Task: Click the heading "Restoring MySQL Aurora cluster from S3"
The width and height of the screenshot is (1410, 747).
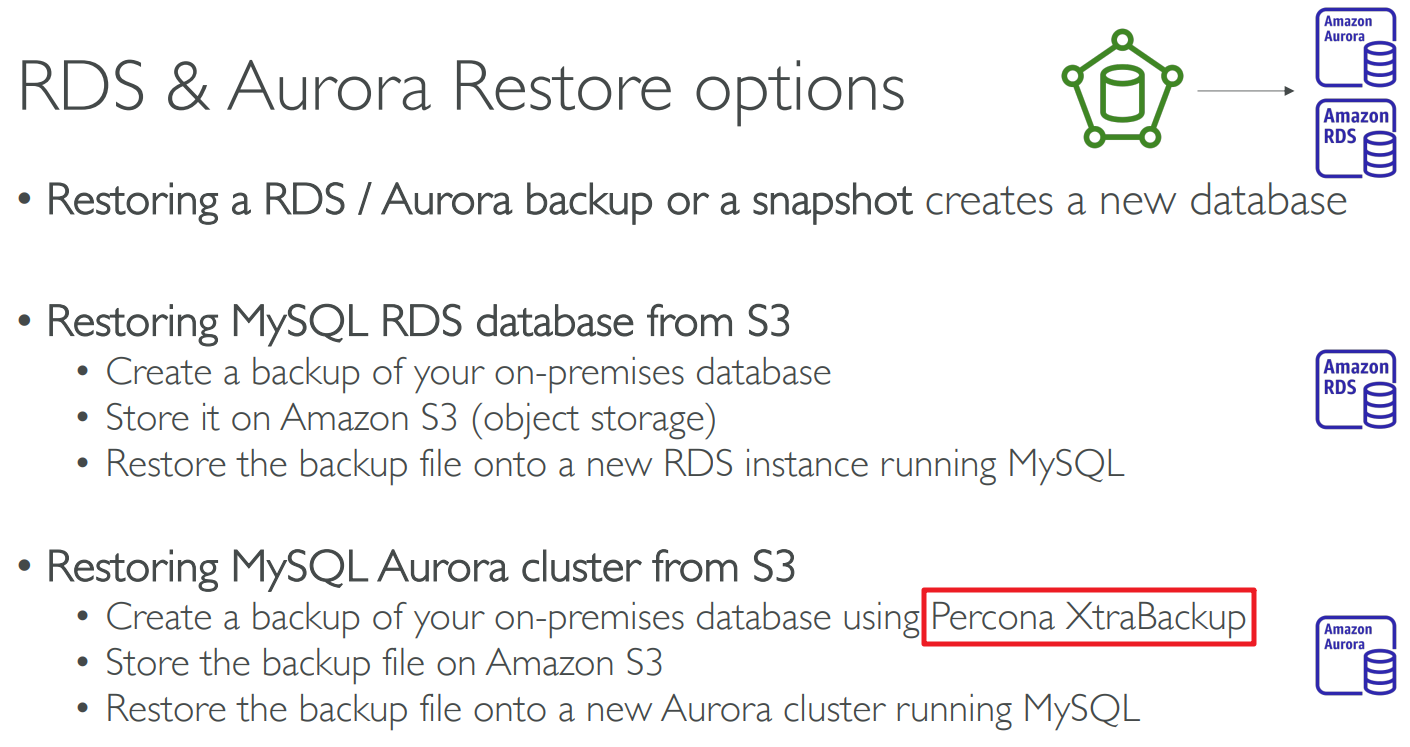Action: [421, 567]
